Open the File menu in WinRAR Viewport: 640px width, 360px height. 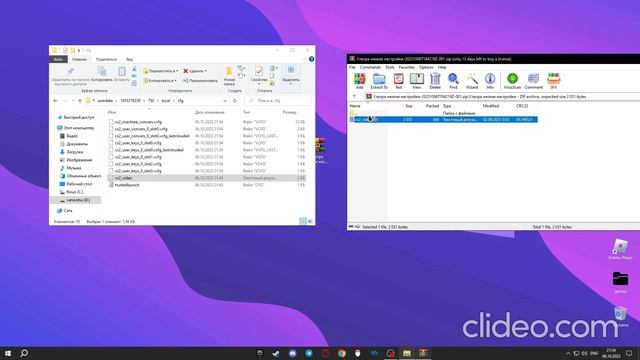pyautogui.click(x=352, y=67)
